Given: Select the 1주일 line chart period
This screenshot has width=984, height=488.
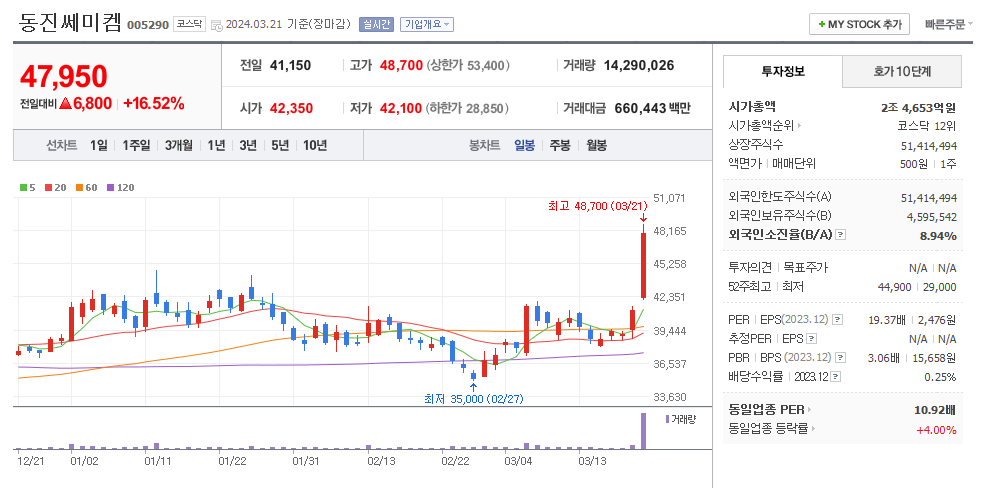Looking at the screenshot, I should coord(136,146).
